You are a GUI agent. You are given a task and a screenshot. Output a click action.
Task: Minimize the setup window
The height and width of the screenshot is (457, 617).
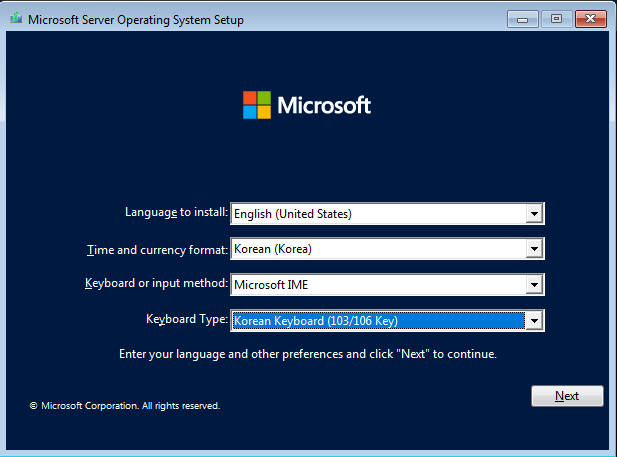pos(523,19)
